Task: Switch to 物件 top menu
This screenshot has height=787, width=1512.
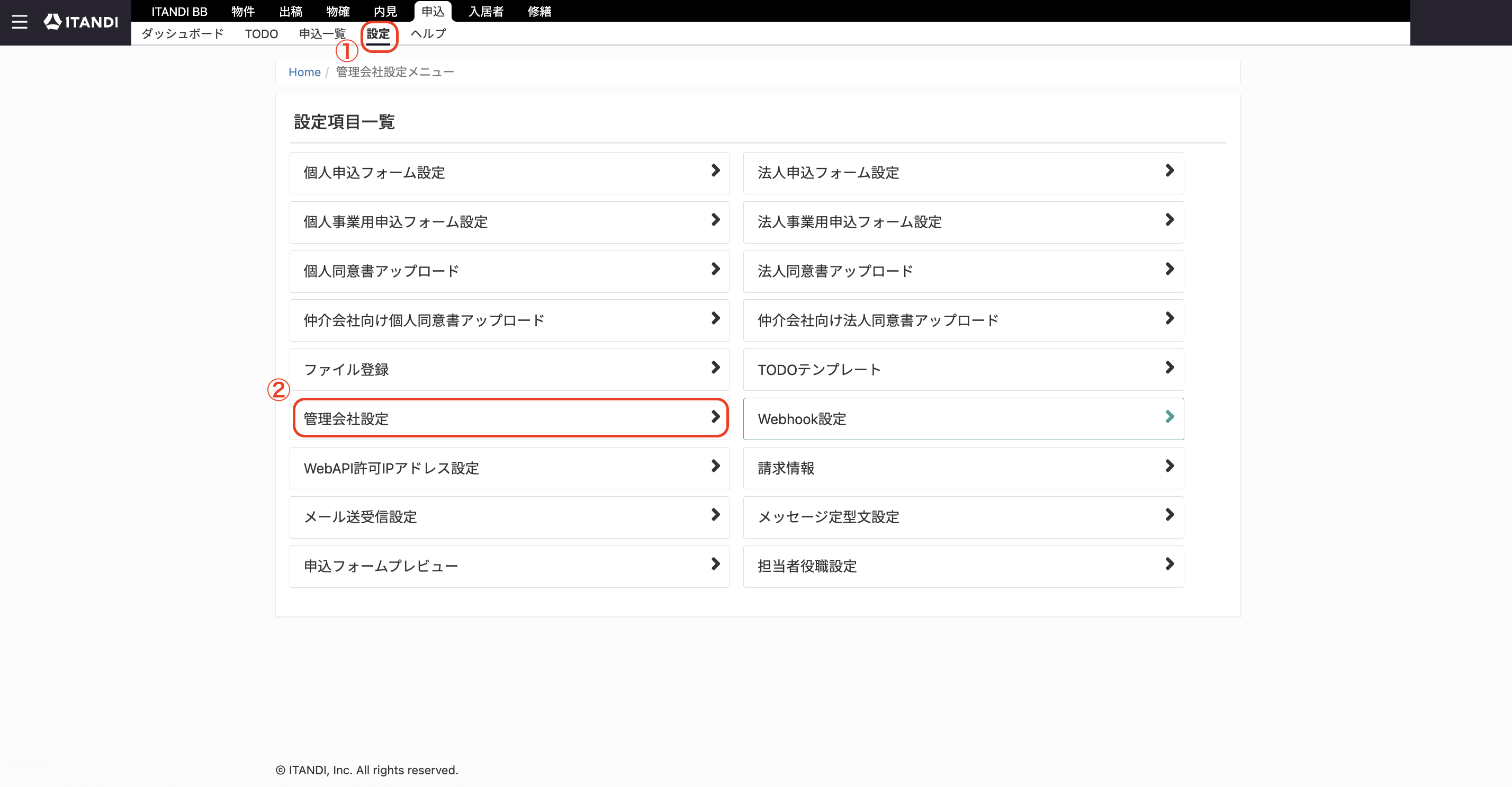Action: (x=242, y=11)
